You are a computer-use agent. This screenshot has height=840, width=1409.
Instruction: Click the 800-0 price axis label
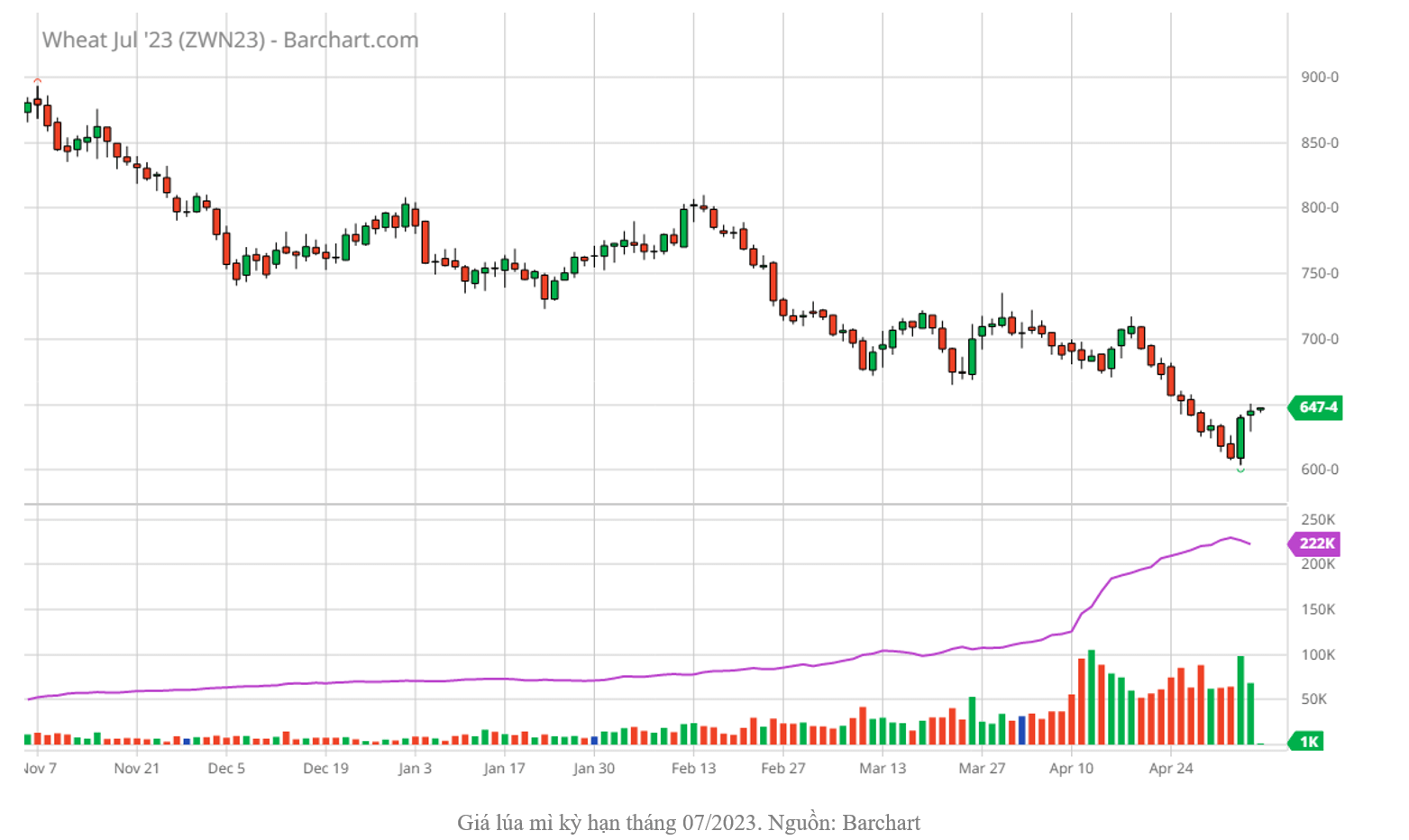tap(1319, 207)
